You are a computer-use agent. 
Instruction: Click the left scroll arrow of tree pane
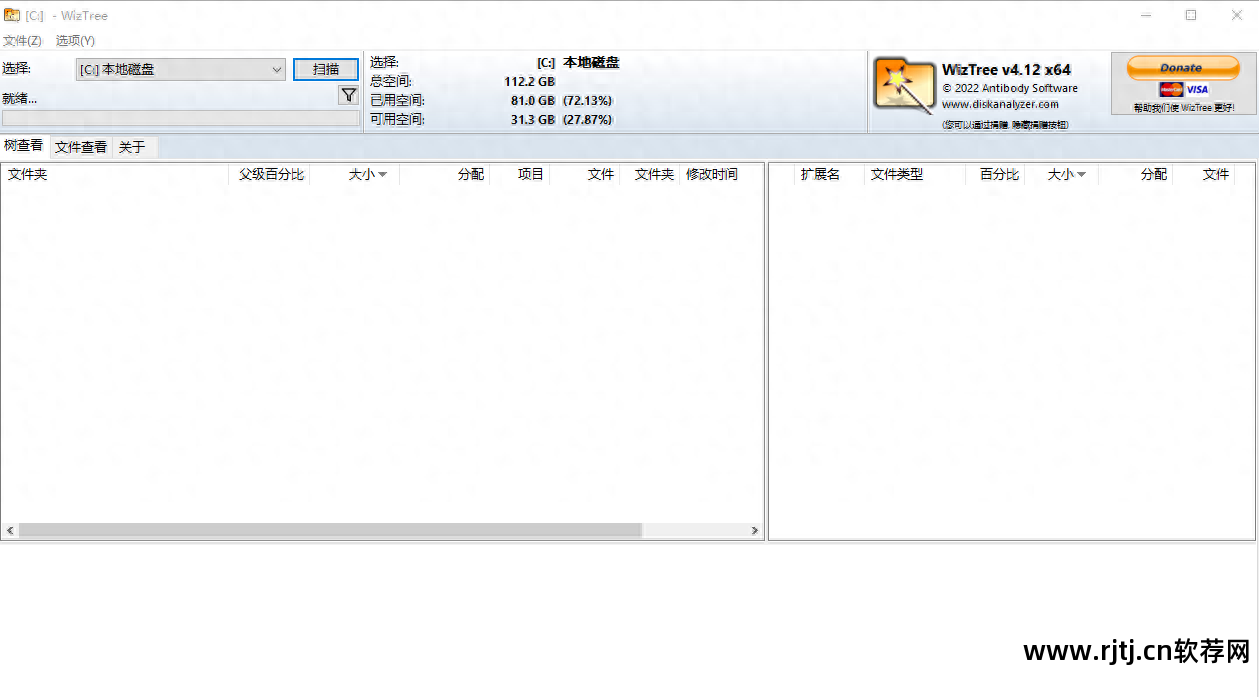(10, 531)
